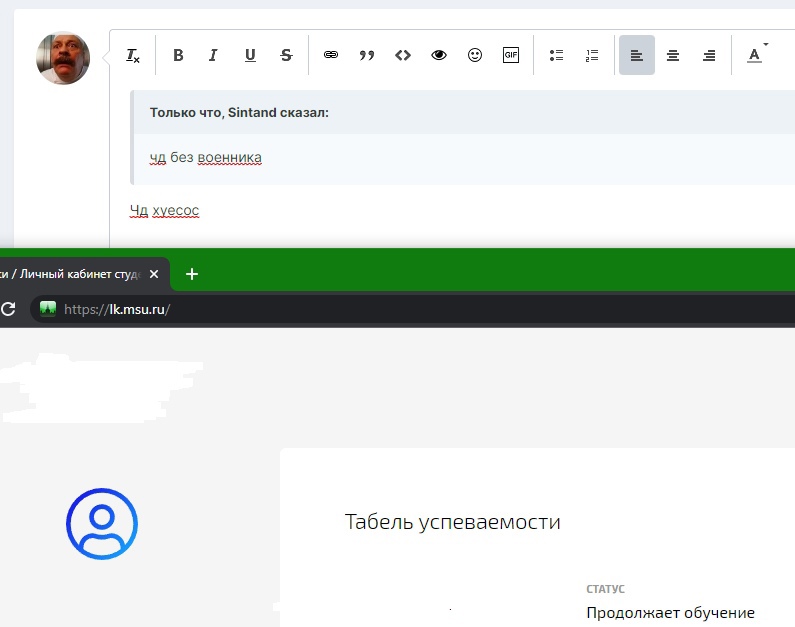Open the text color dropdown
795x627 pixels.
coord(756,56)
